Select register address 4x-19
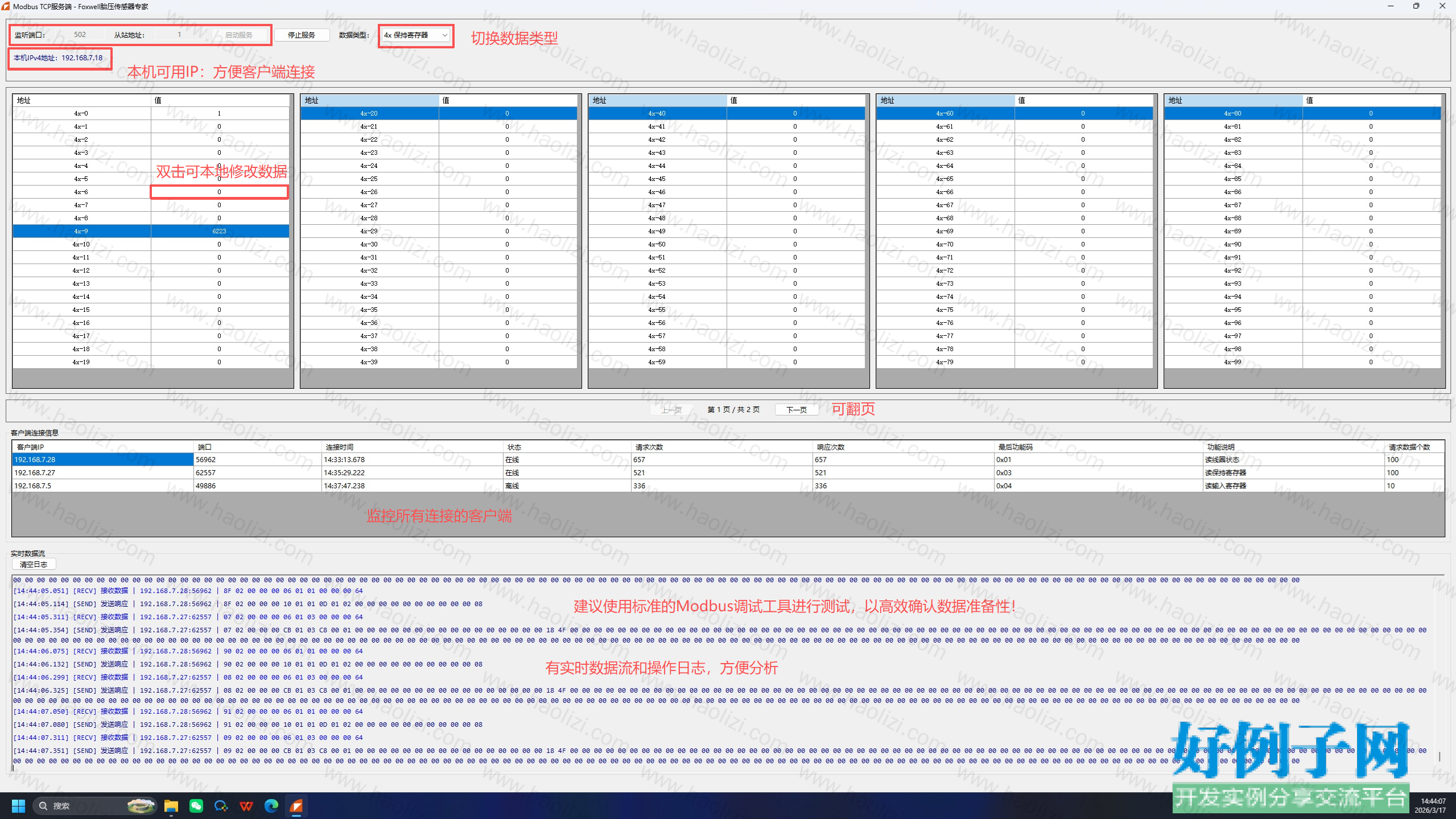 (x=81, y=362)
